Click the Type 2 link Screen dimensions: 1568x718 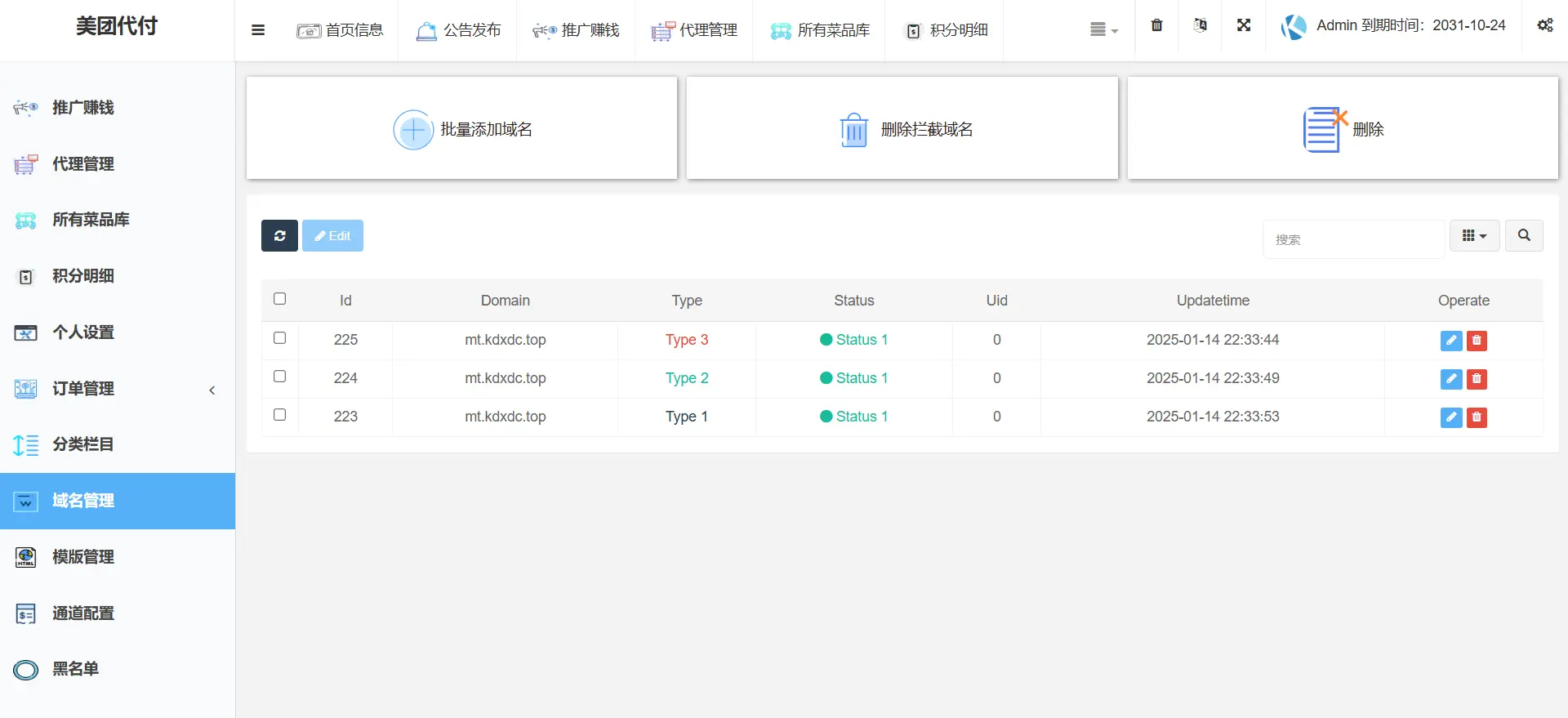point(687,378)
